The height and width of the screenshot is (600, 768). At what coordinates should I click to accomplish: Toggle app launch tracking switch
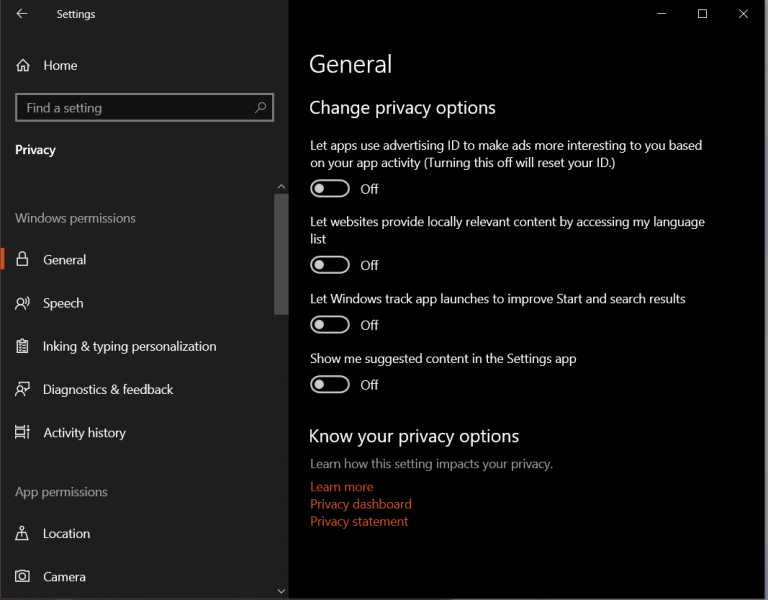(330, 325)
